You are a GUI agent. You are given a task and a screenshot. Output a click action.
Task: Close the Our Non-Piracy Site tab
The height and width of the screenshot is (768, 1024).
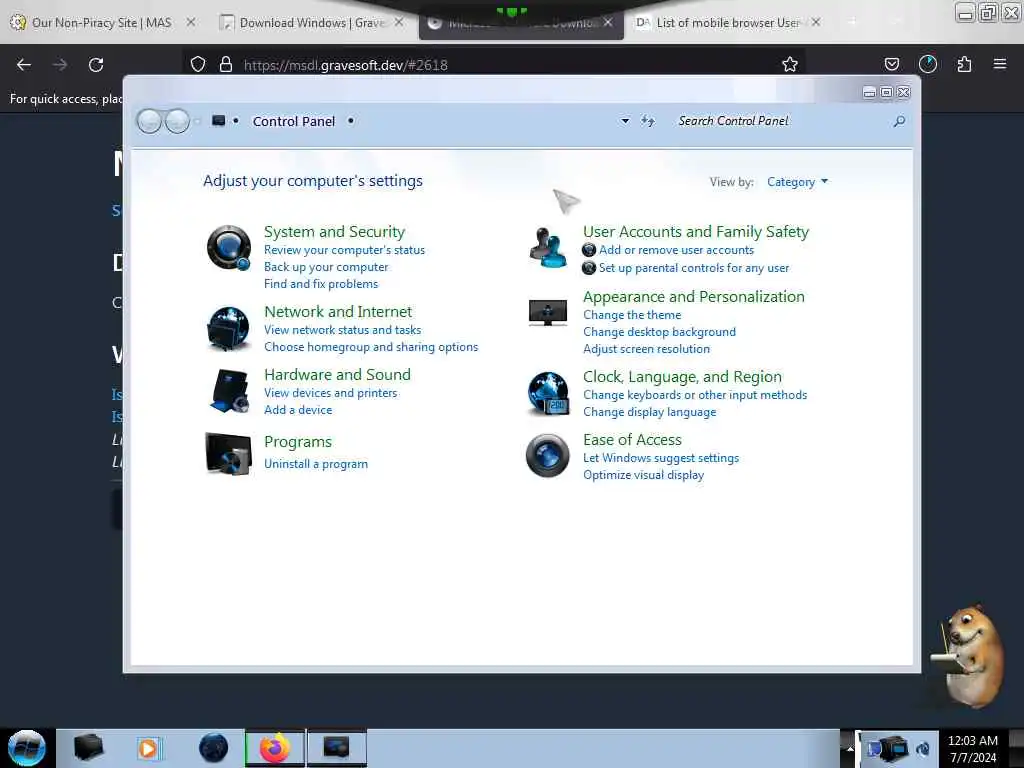[x=190, y=22]
